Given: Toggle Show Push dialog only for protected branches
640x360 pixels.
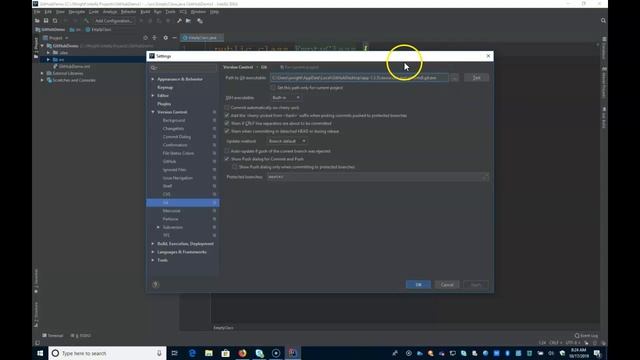Looking at the screenshot, I should pos(235,167).
